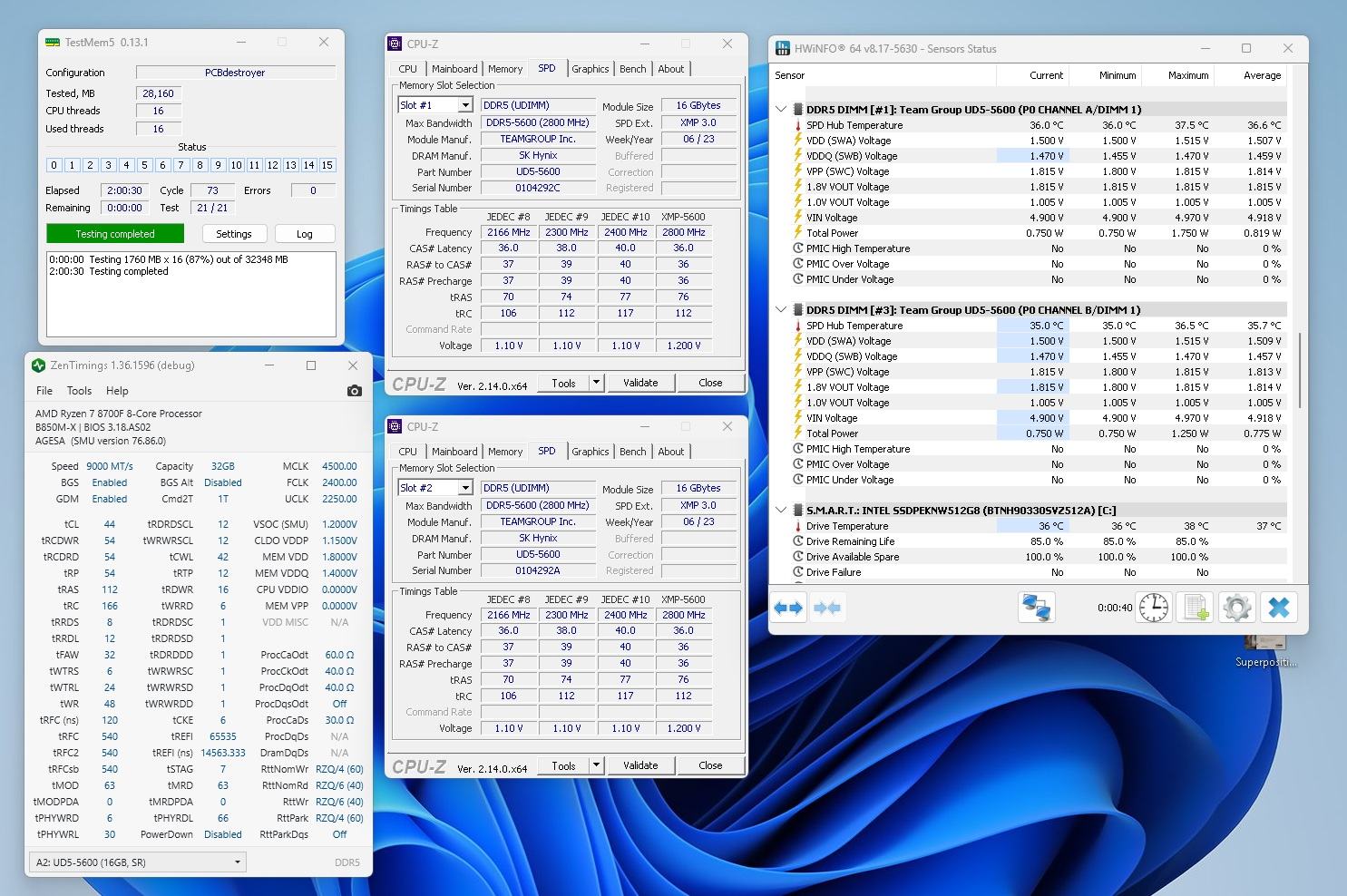Switch to Memory tab in Slot #1 CPU-Z window
1347x896 pixels.
click(x=504, y=69)
